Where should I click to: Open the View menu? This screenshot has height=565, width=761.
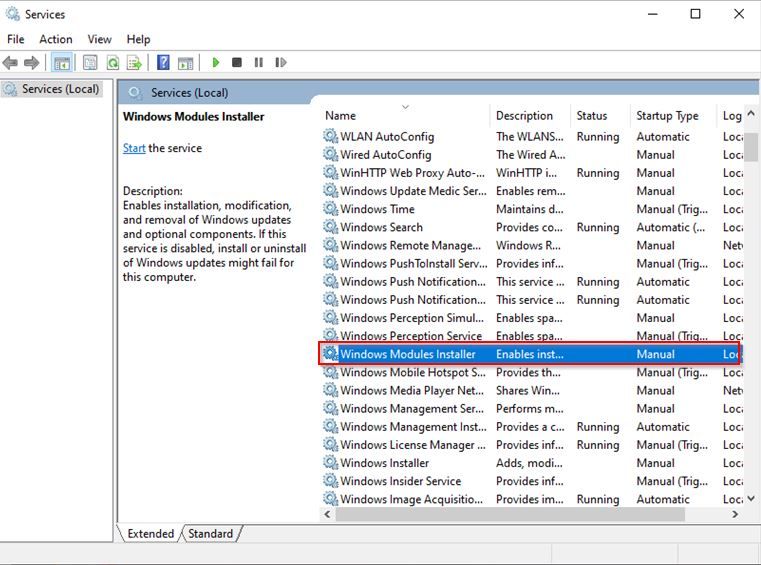(x=99, y=39)
